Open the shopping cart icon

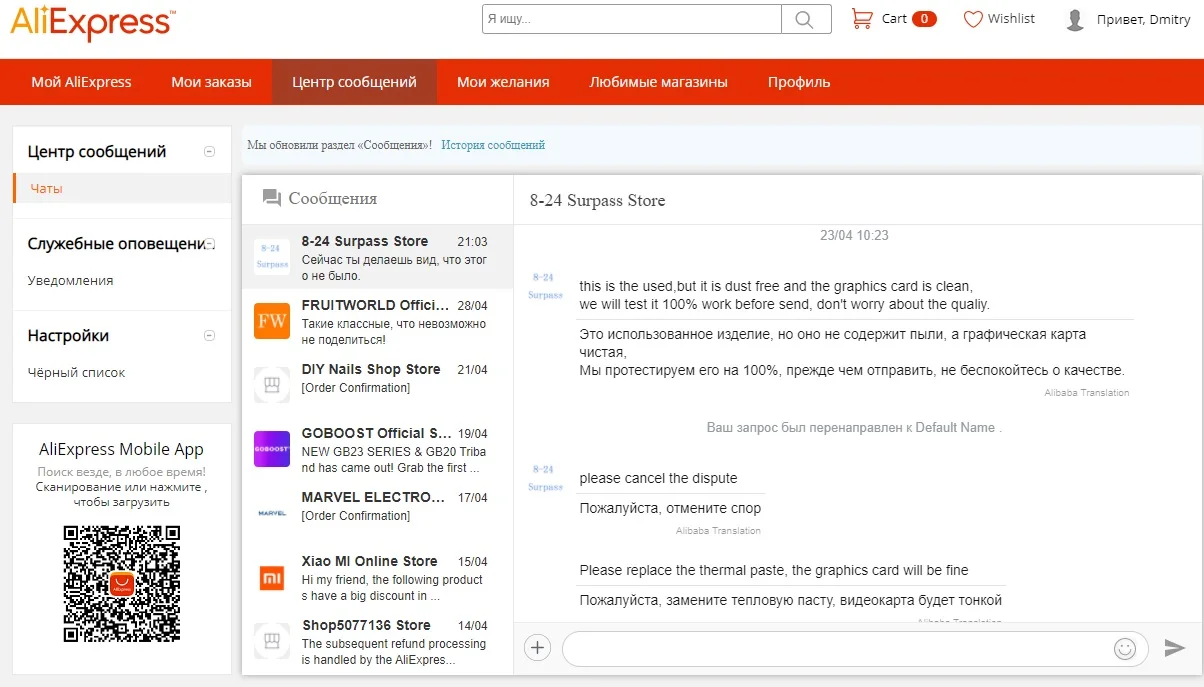click(861, 19)
